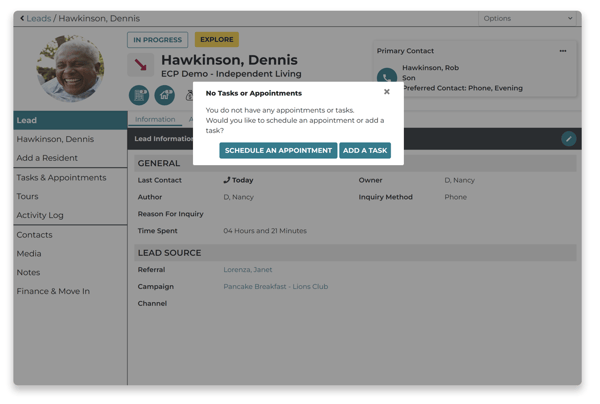Viewport: 600px width, 404px height.
Task: Click the Hawkinson, Dennis page heading
Action: click(x=229, y=60)
